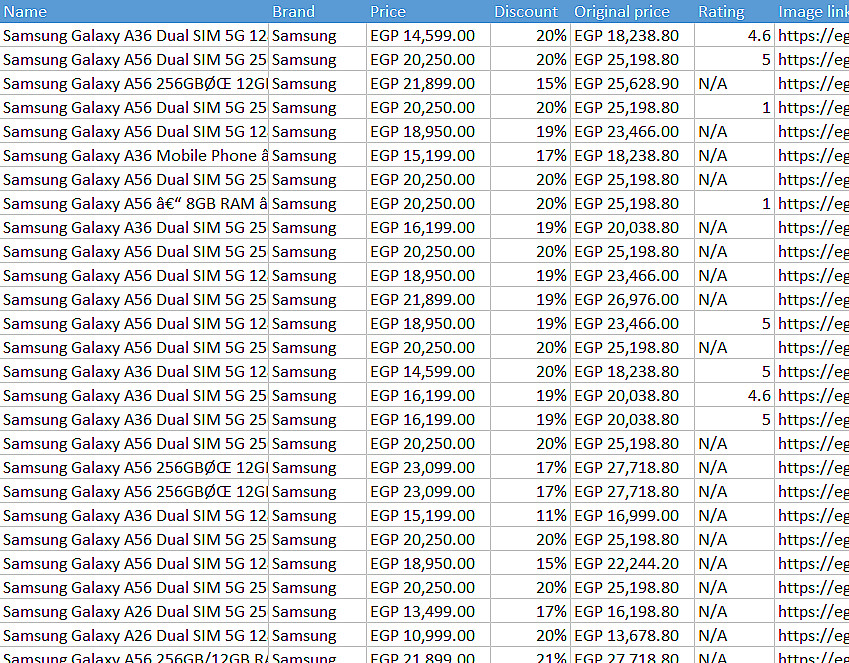The image size is (849, 663).
Task: Select the Name column header
Action: tap(134, 11)
